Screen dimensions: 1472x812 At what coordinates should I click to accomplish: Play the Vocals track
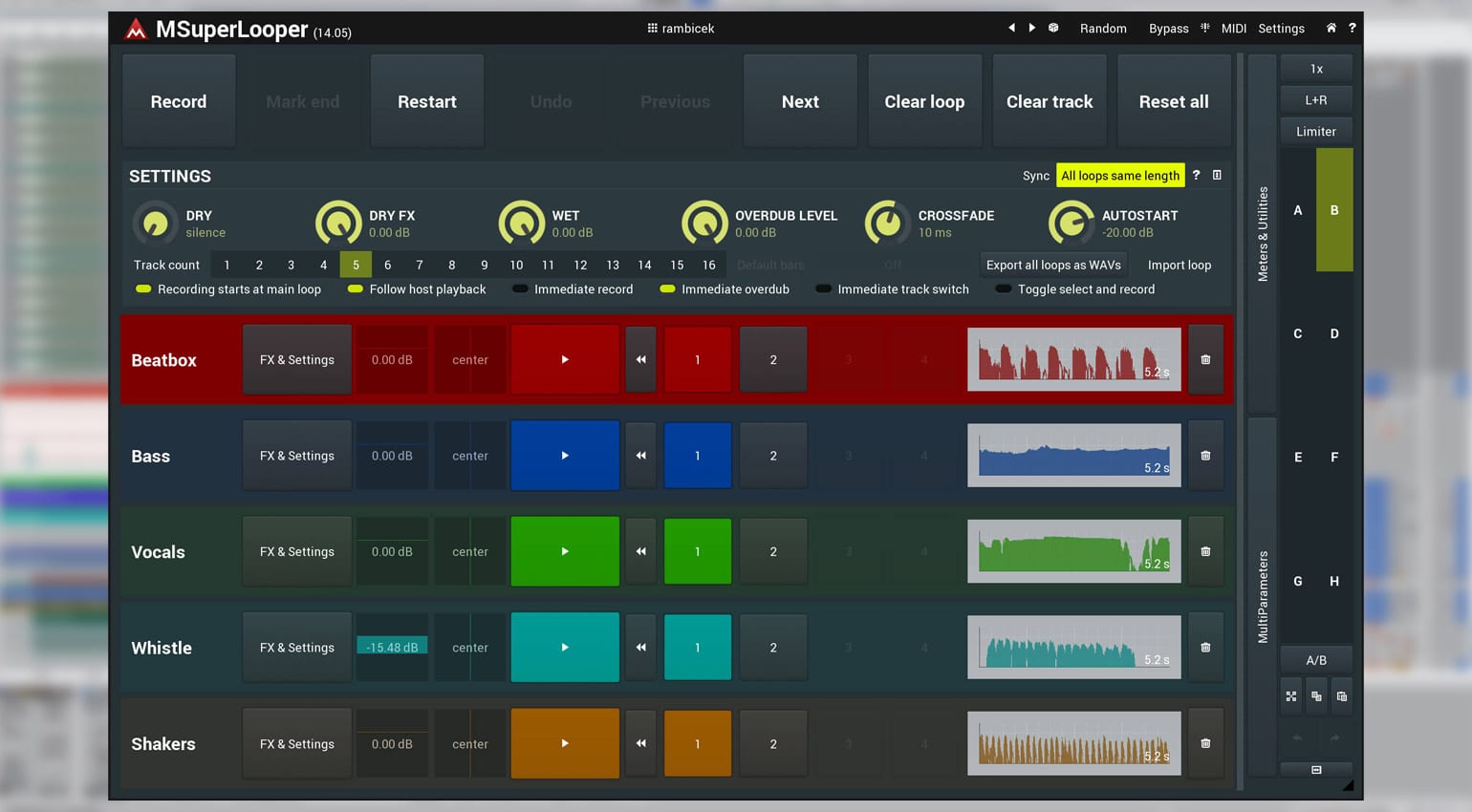pos(565,551)
